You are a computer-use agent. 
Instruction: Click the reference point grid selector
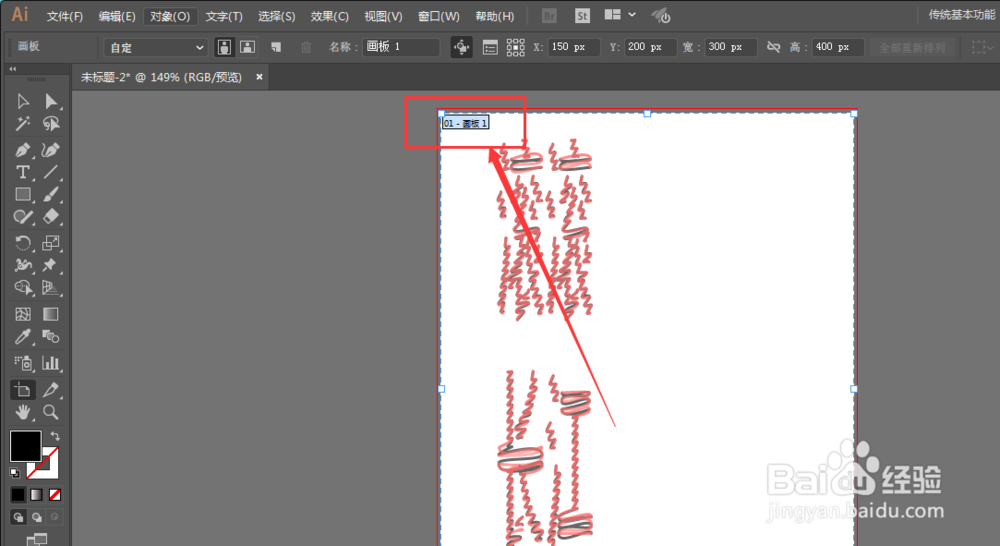pos(515,47)
